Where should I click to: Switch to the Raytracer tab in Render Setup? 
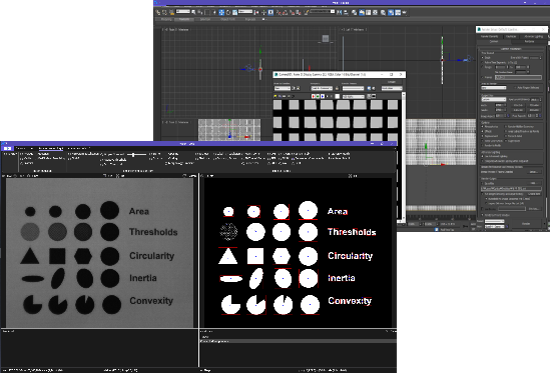pyautogui.click(x=511, y=36)
